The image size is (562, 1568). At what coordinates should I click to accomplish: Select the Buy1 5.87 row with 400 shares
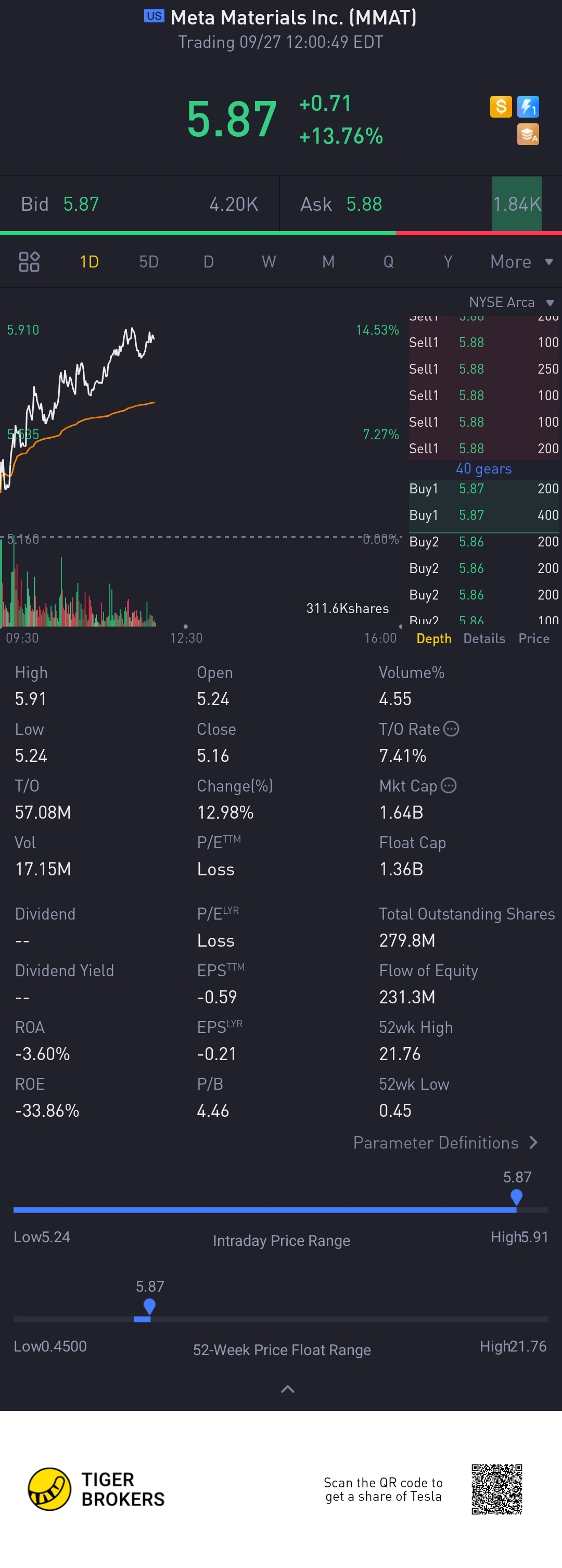coord(484,515)
